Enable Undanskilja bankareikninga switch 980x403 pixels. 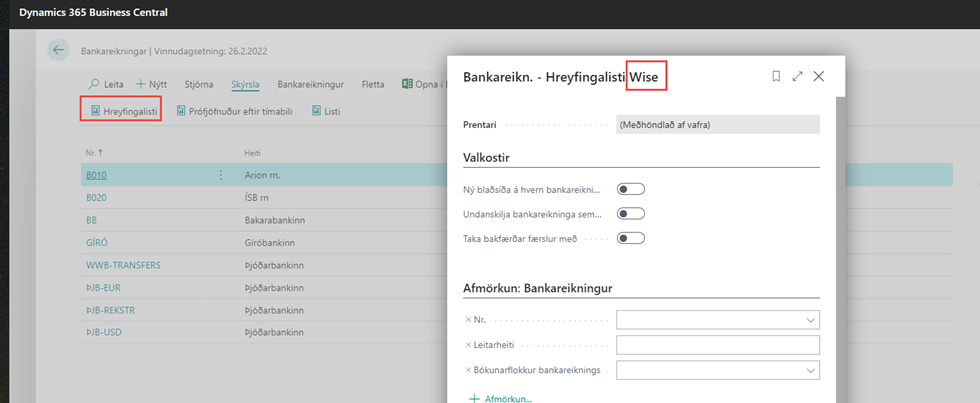coord(631,213)
